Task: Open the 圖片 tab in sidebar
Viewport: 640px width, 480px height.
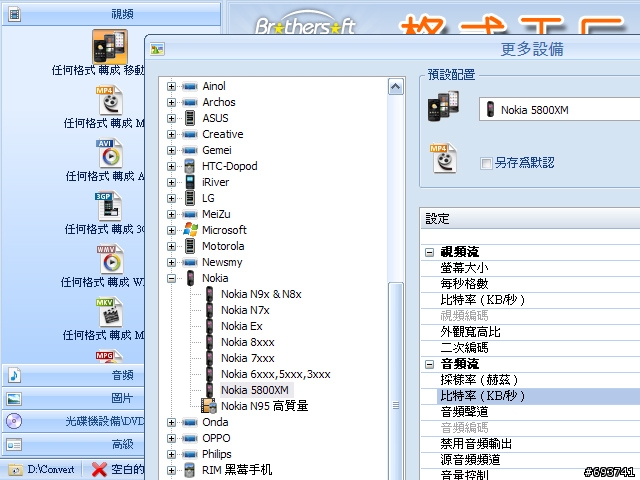Action: click(x=74, y=398)
